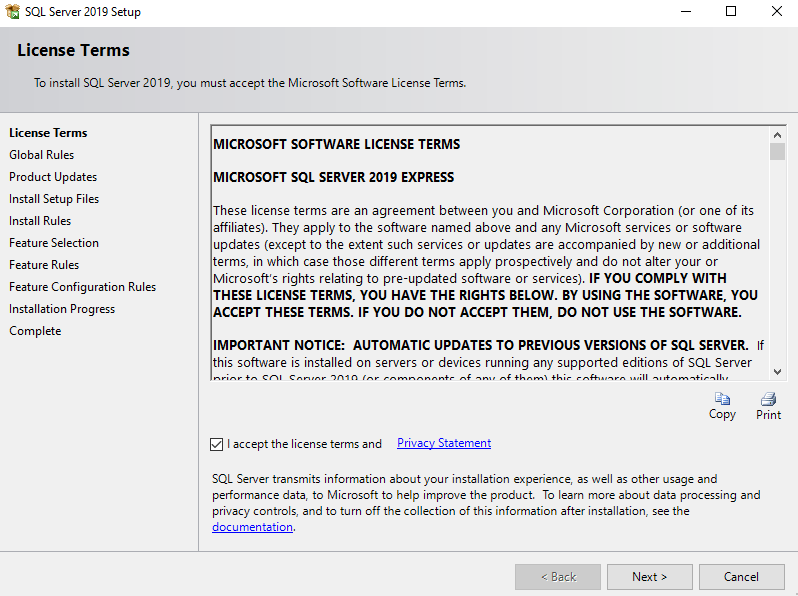Click the IMPORTANT NOTICE paragraph text

click(489, 362)
